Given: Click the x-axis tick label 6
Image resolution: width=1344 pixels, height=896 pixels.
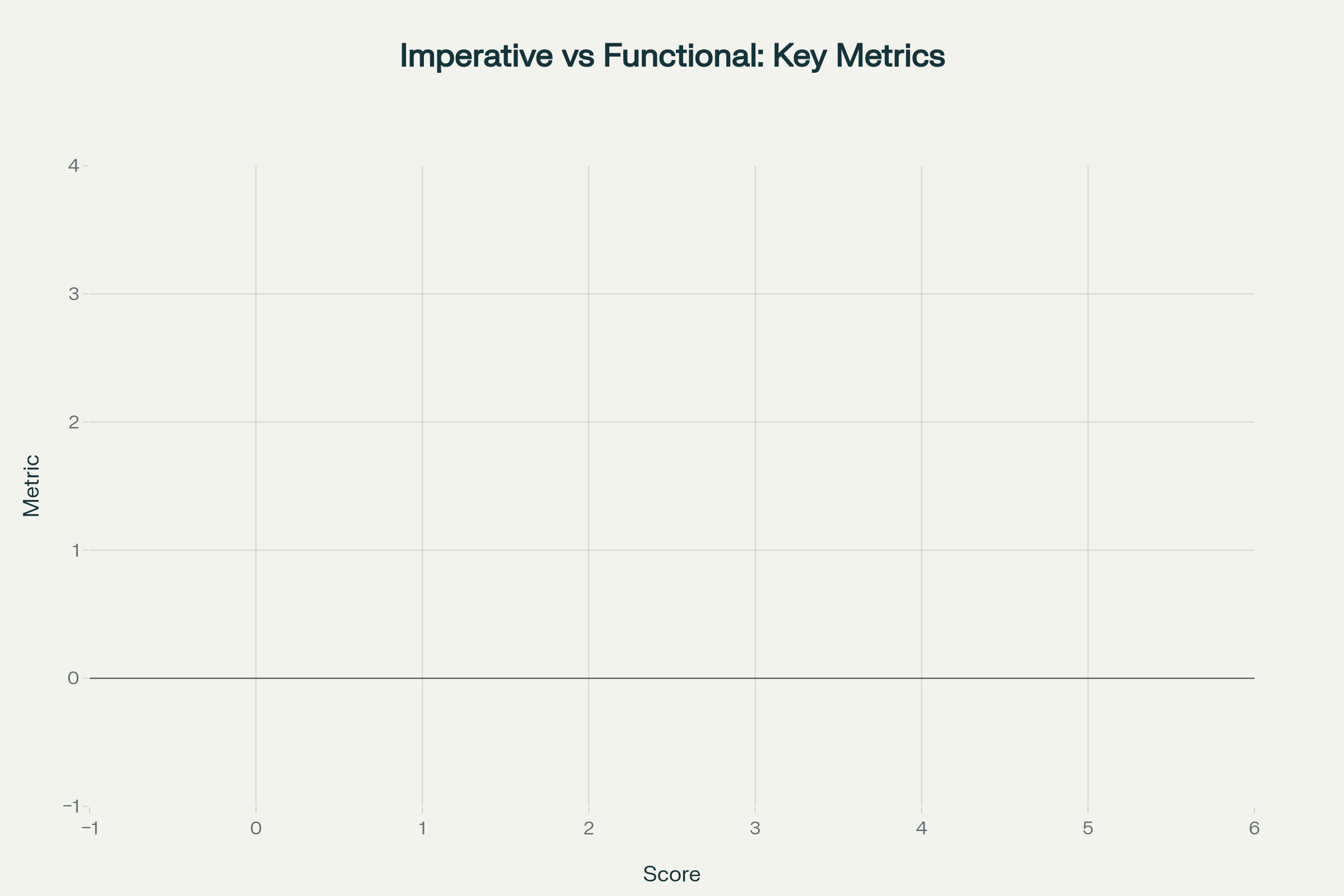Looking at the screenshot, I should [x=1254, y=829].
